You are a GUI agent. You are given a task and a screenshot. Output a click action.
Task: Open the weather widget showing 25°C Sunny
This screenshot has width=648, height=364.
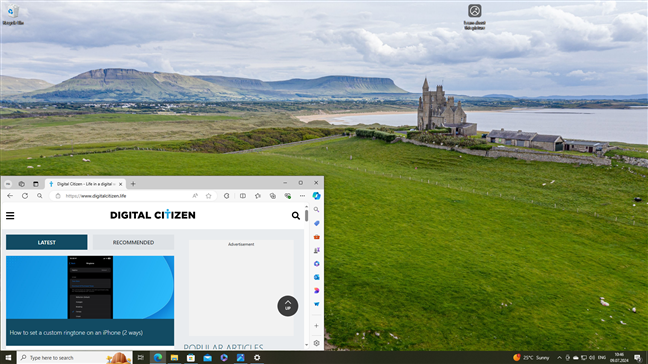[x=531, y=358]
